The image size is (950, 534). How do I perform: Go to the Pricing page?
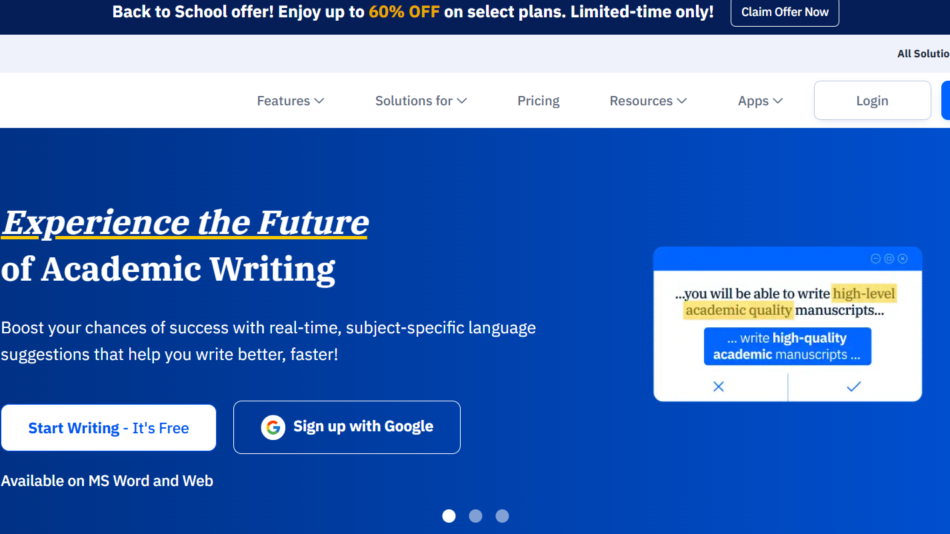click(x=538, y=101)
